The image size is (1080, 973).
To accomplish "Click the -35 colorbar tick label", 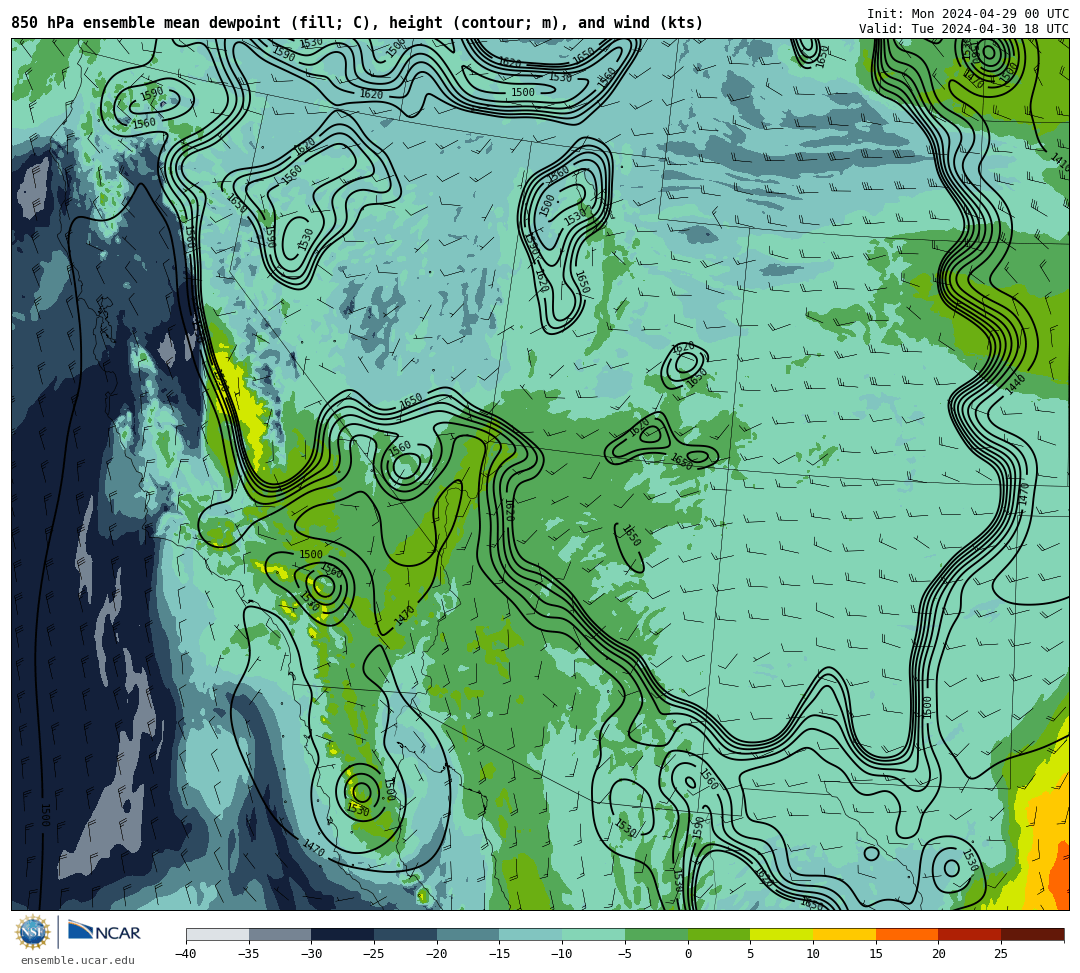I will pos(249,954).
